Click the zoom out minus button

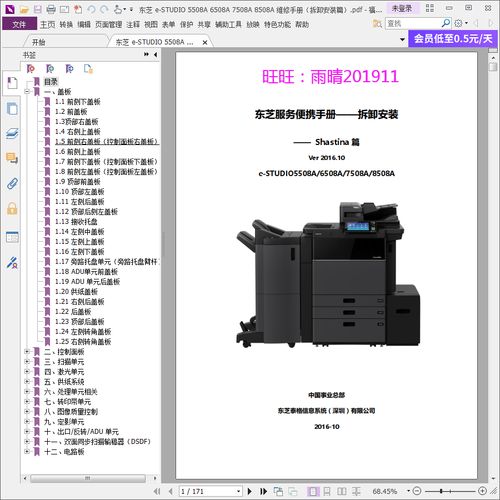417,491
